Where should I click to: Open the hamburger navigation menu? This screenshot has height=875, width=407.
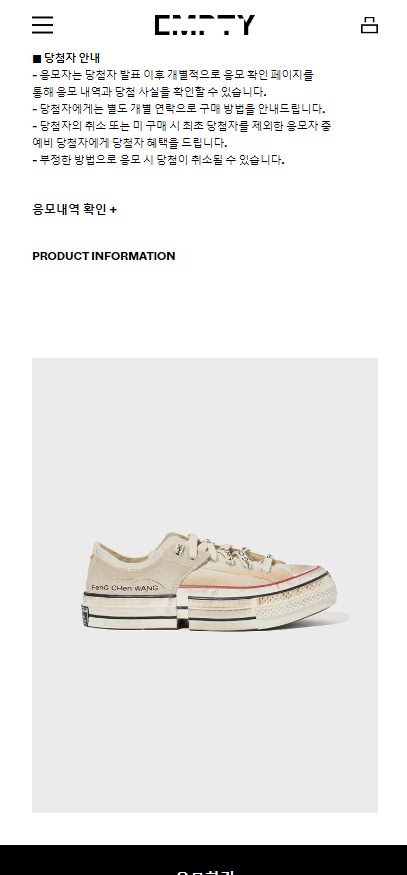(42, 25)
